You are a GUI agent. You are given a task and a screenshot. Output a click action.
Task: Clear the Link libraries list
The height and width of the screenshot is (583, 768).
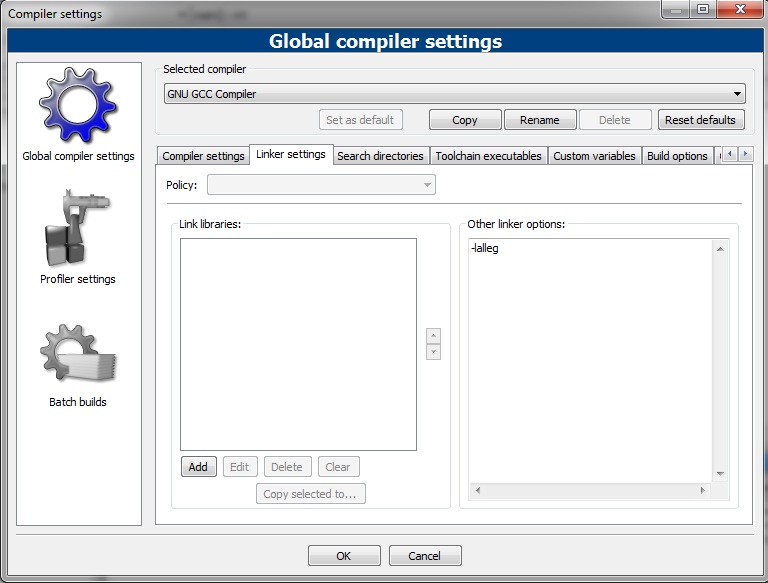338,467
